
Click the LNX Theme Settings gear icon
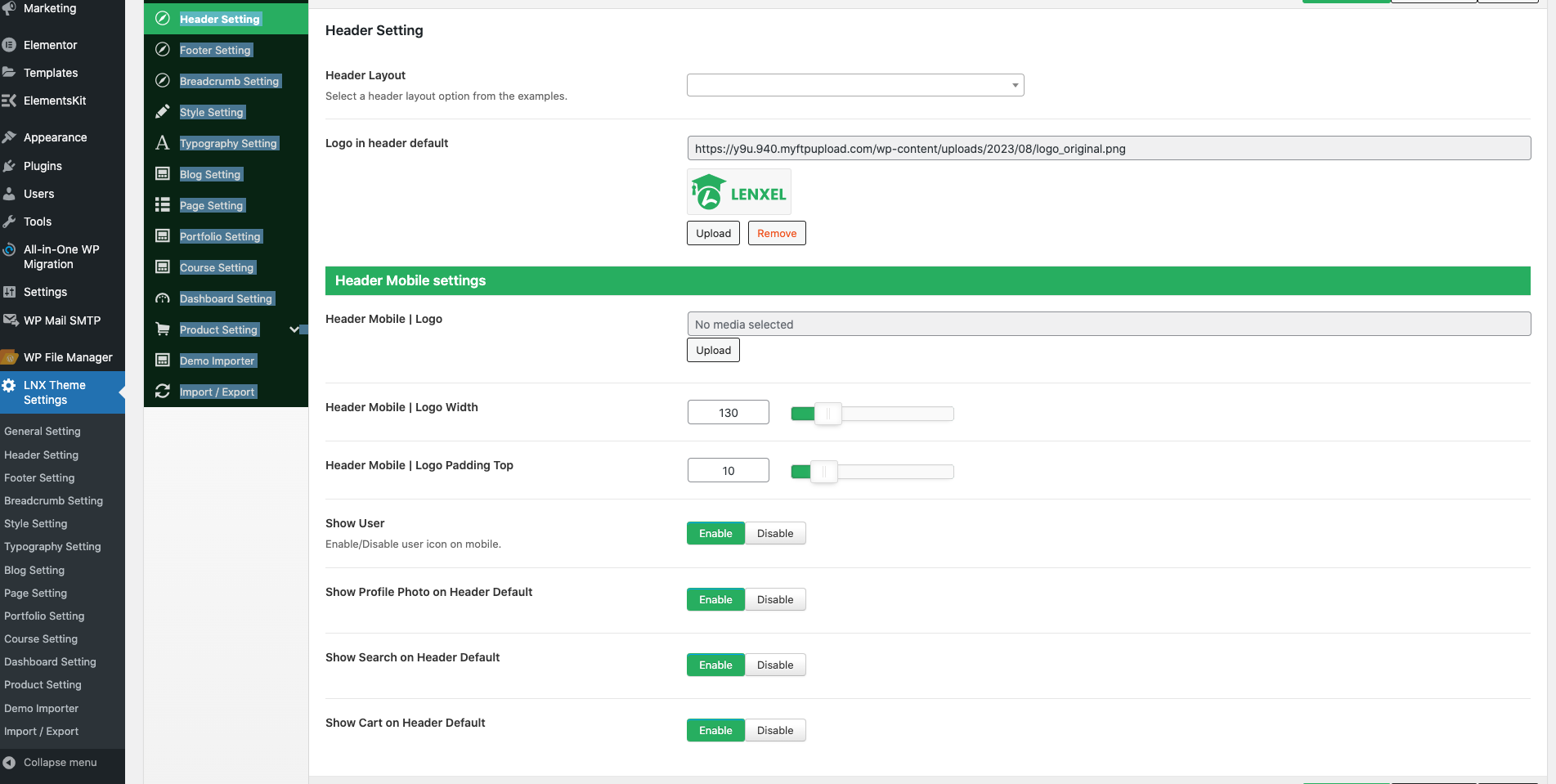(9, 385)
